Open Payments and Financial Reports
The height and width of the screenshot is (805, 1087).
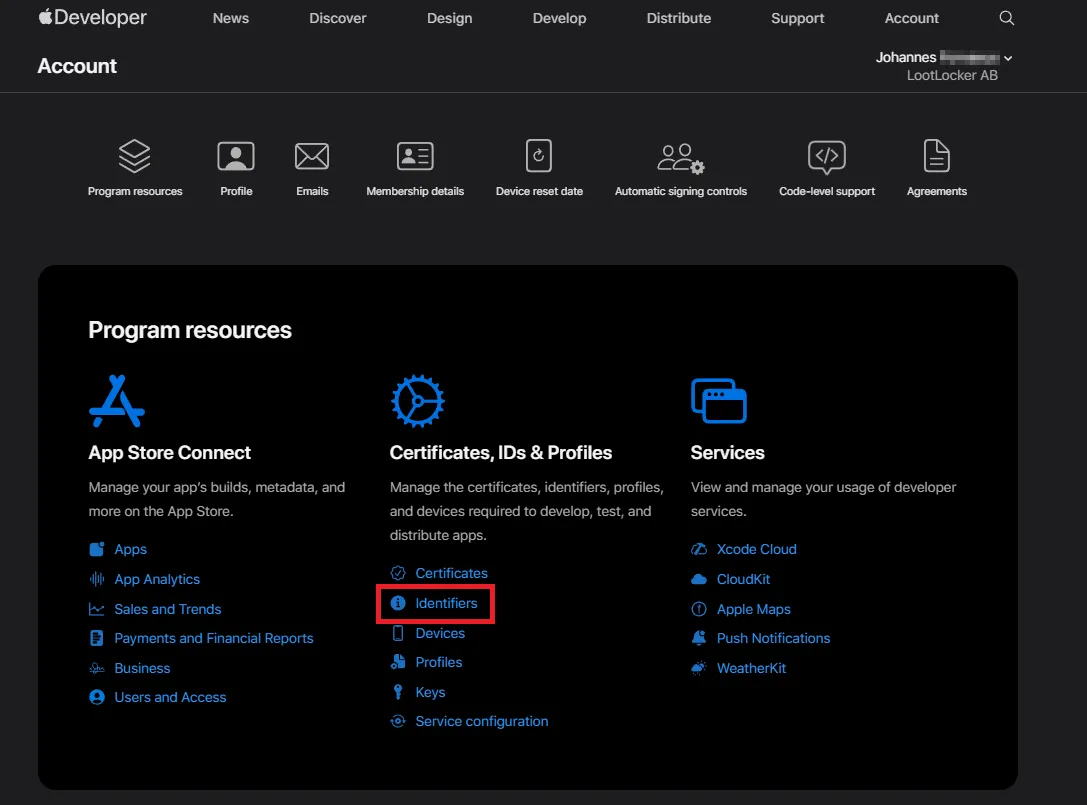click(214, 639)
